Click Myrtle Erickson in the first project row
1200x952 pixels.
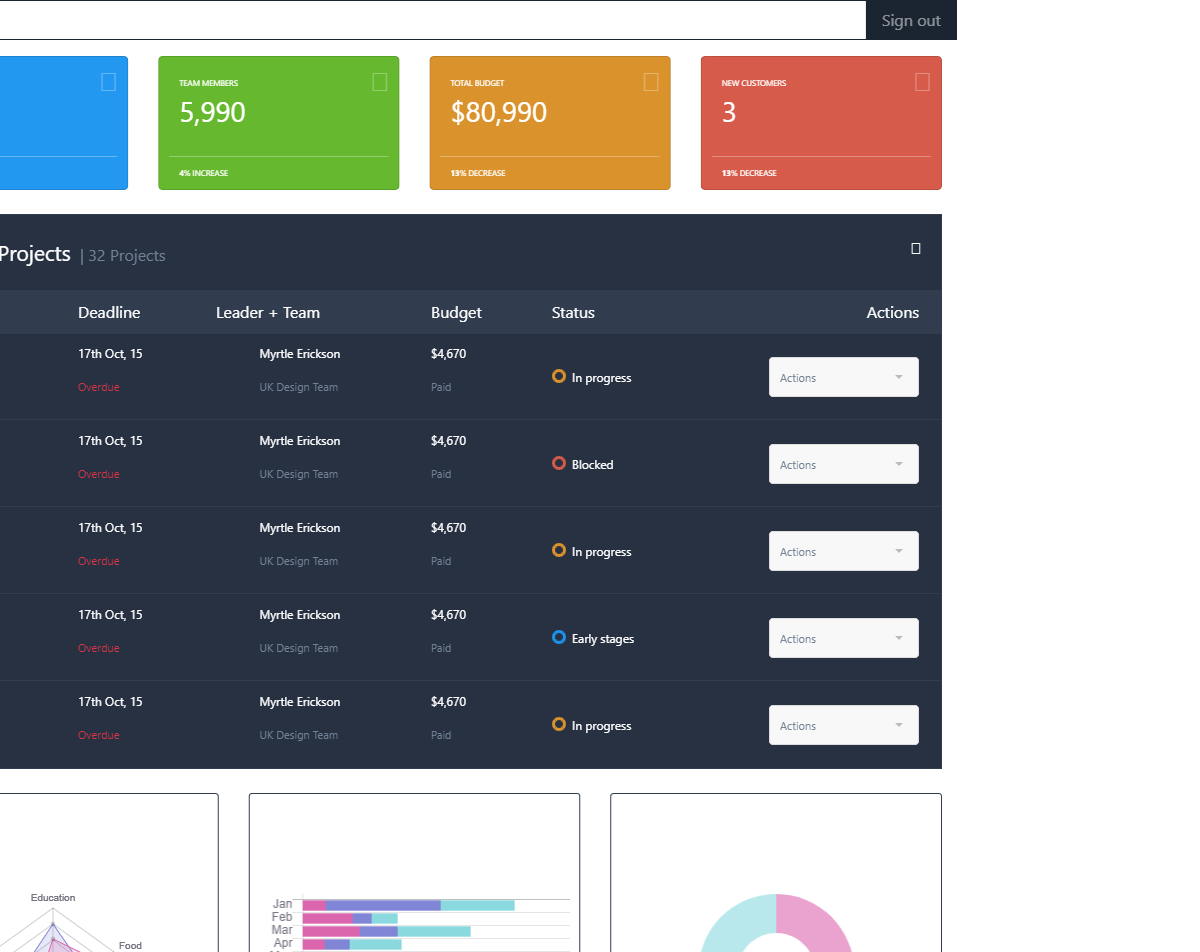coord(299,354)
